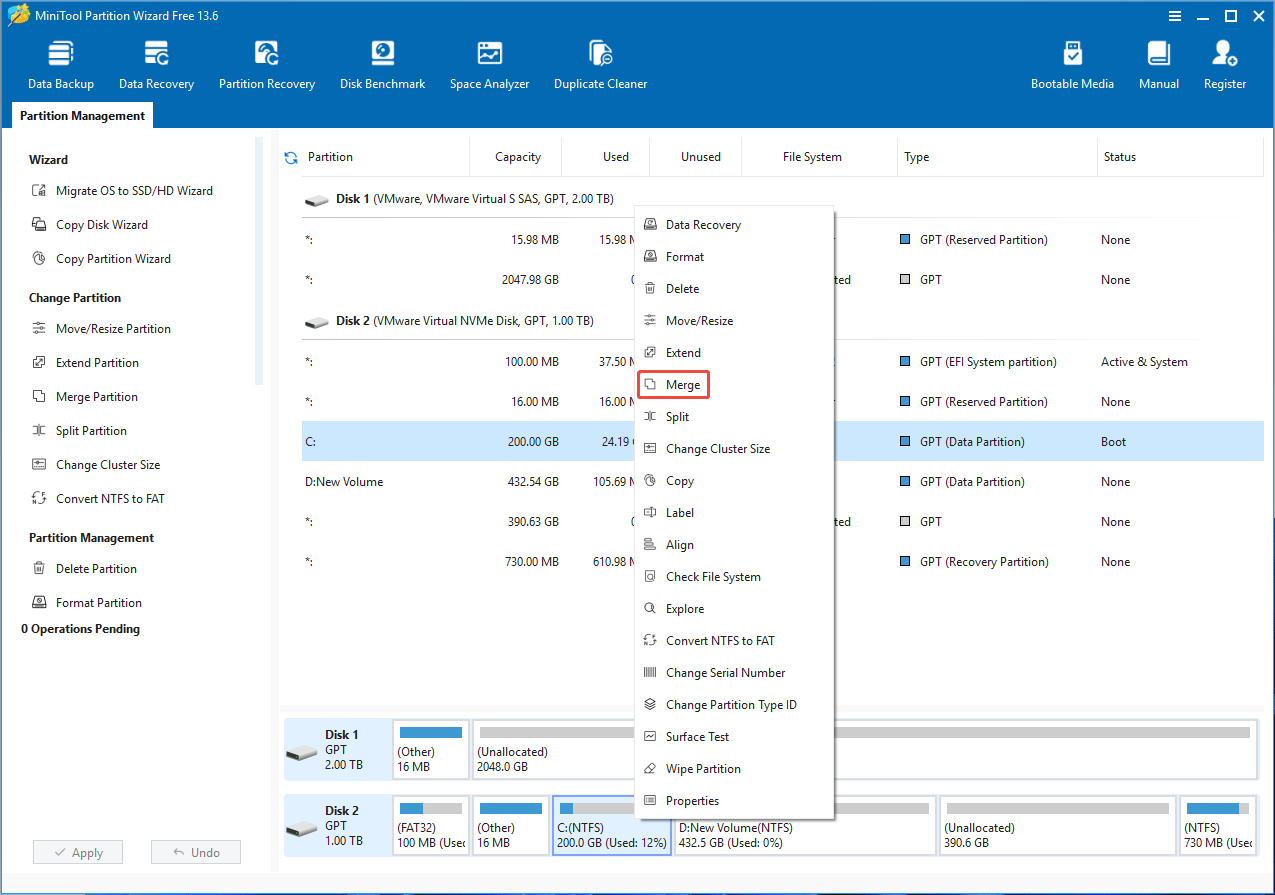Choose Convert NTFS to FAT in sidebar

pyautogui.click(x=98, y=499)
